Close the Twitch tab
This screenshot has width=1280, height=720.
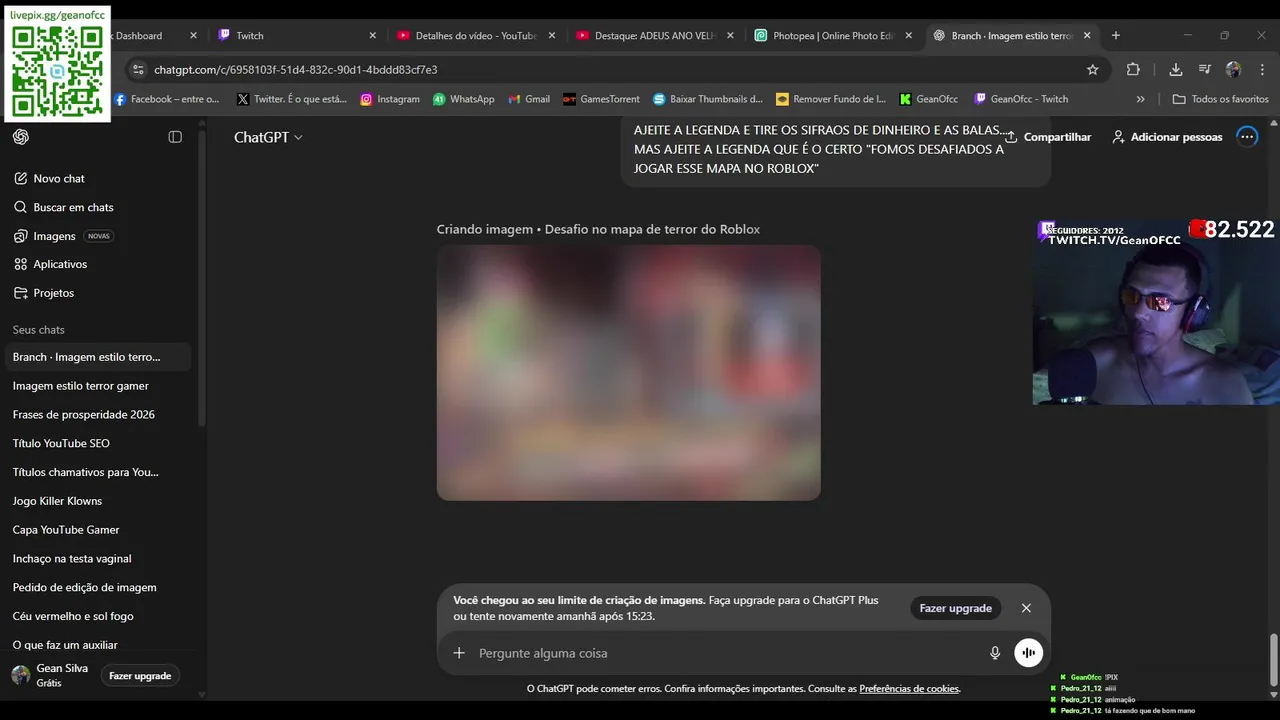(x=373, y=35)
